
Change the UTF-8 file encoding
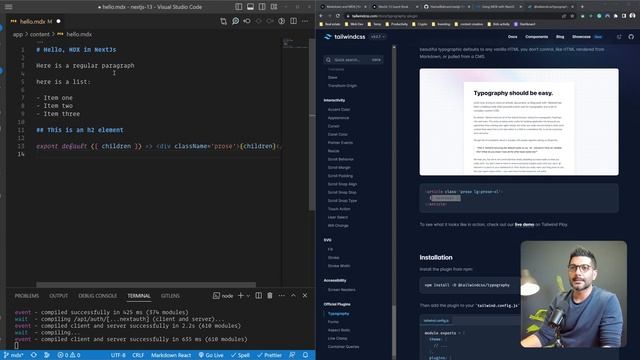(x=118, y=355)
